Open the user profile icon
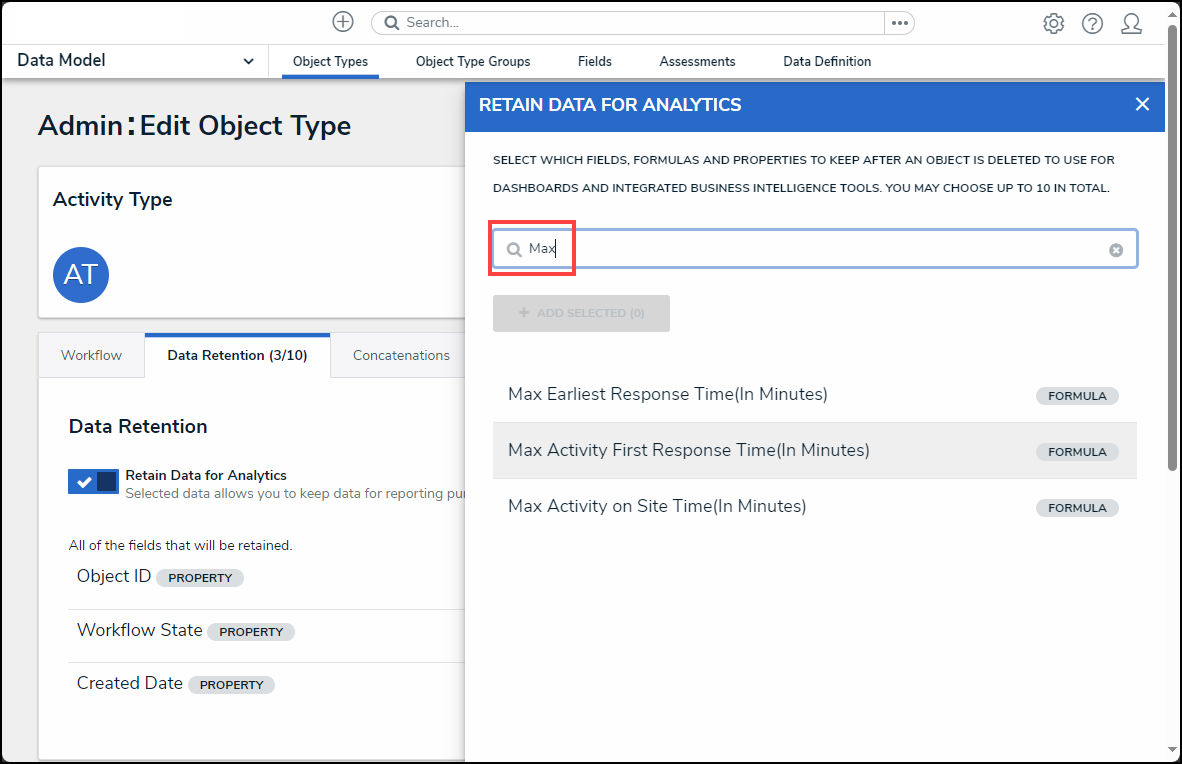The width and height of the screenshot is (1182, 764). click(1131, 23)
